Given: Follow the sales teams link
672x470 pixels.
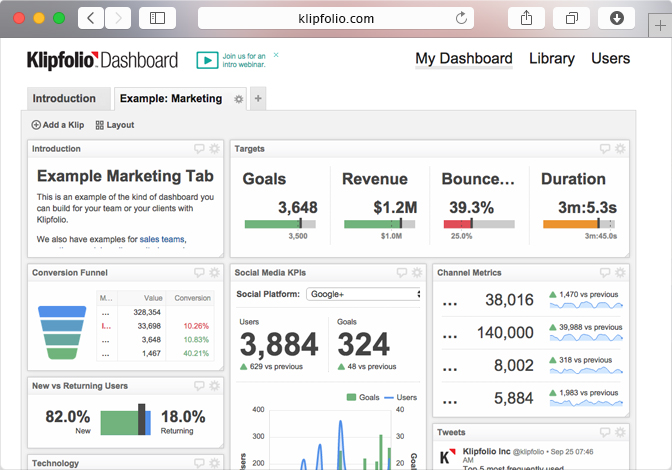Looking at the screenshot, I should tap(162, 239).
